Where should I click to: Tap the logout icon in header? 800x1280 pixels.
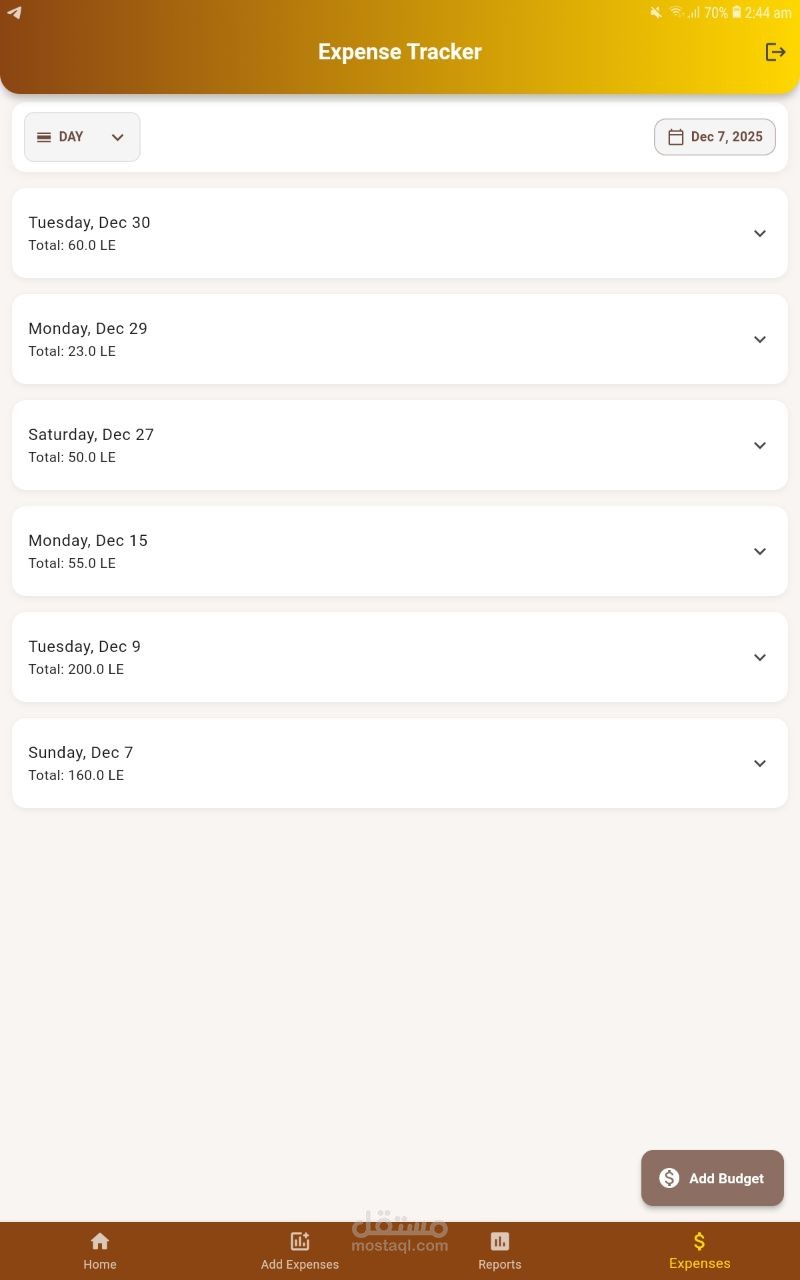pos(775,52)
